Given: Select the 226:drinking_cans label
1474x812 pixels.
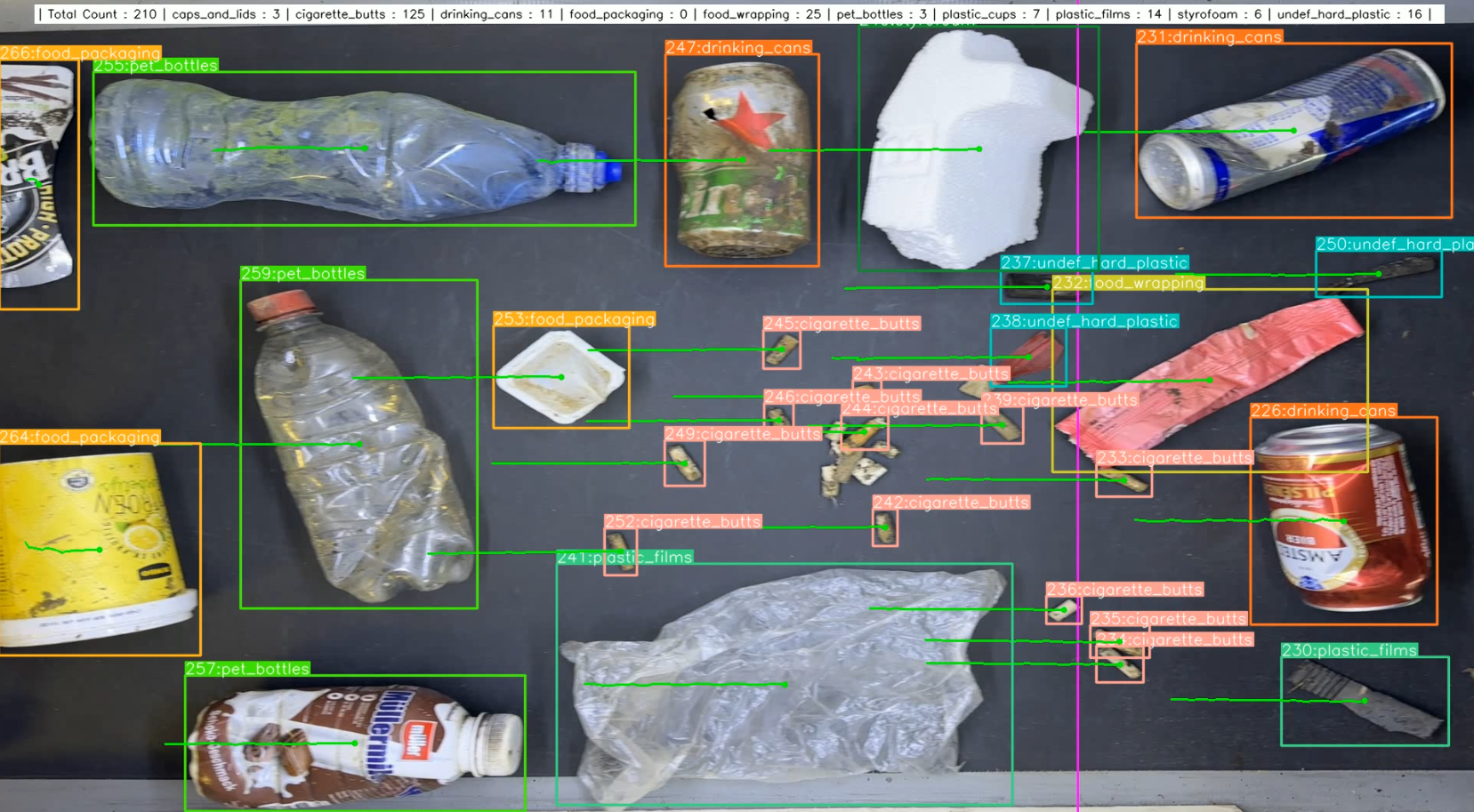Looking at the screenshot, I should 1323,411.
